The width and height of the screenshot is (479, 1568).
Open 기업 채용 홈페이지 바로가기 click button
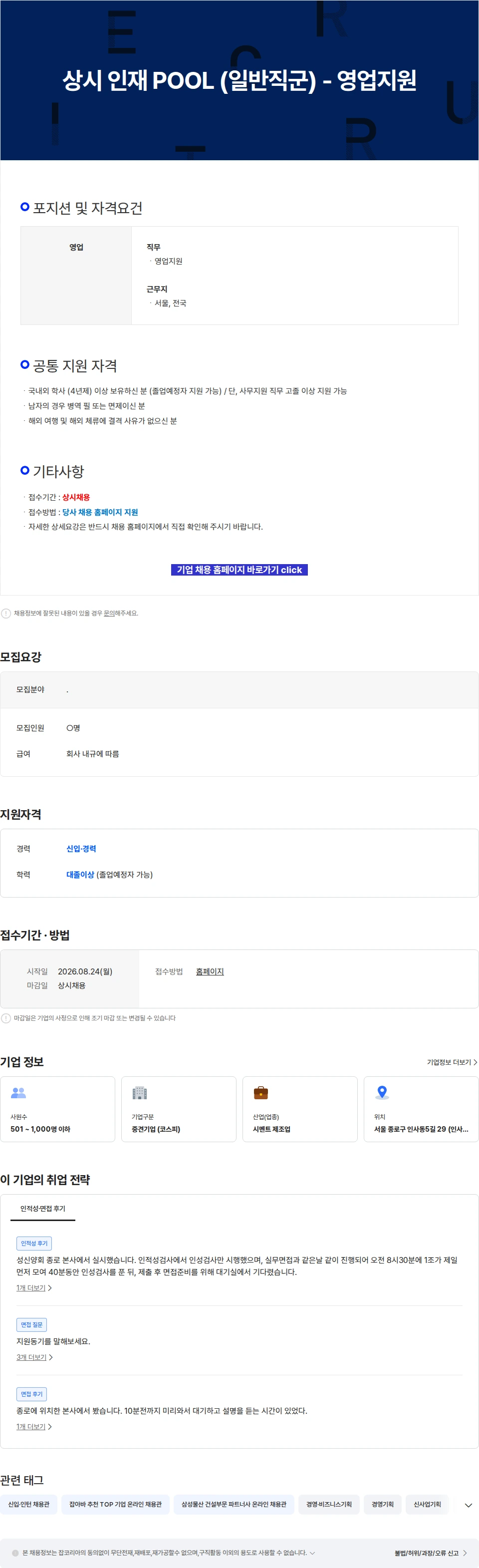tap(239, 570)
